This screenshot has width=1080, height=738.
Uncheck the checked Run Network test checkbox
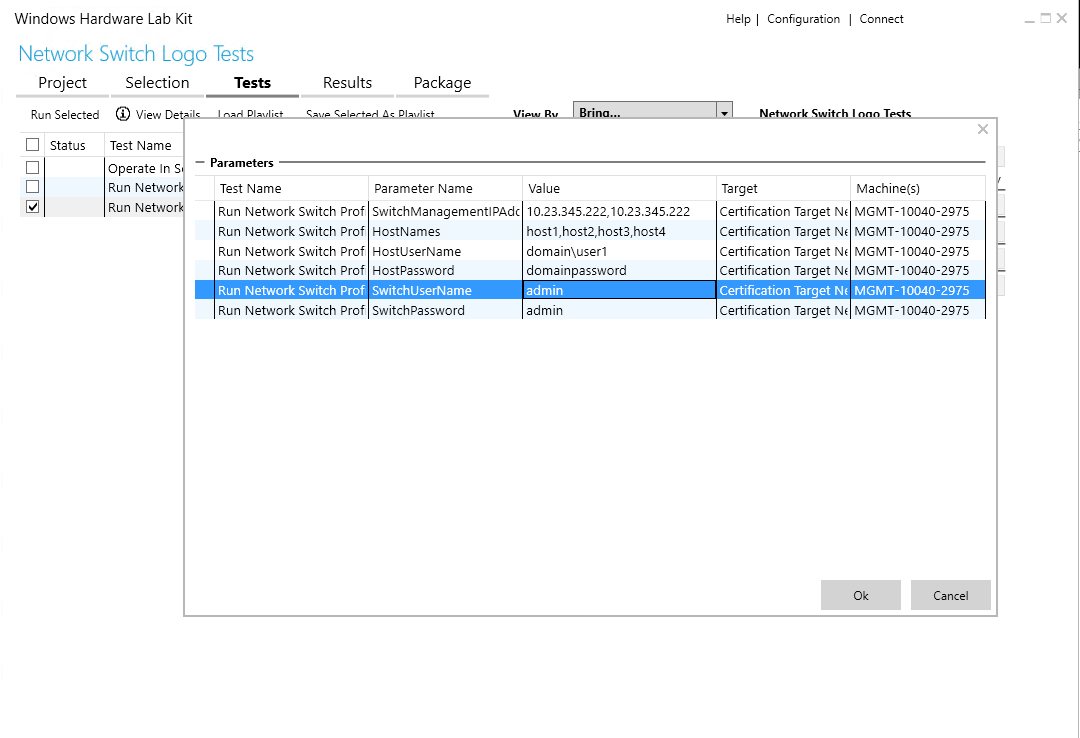(x=32, y=207)
